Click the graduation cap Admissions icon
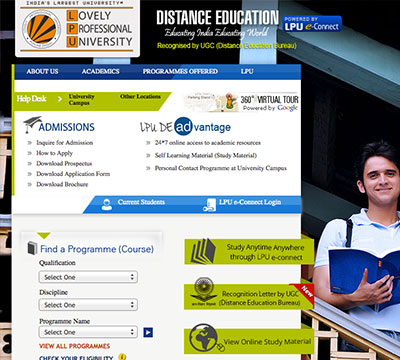The height and width of the screenshot is (360, 400). [32, 125]
